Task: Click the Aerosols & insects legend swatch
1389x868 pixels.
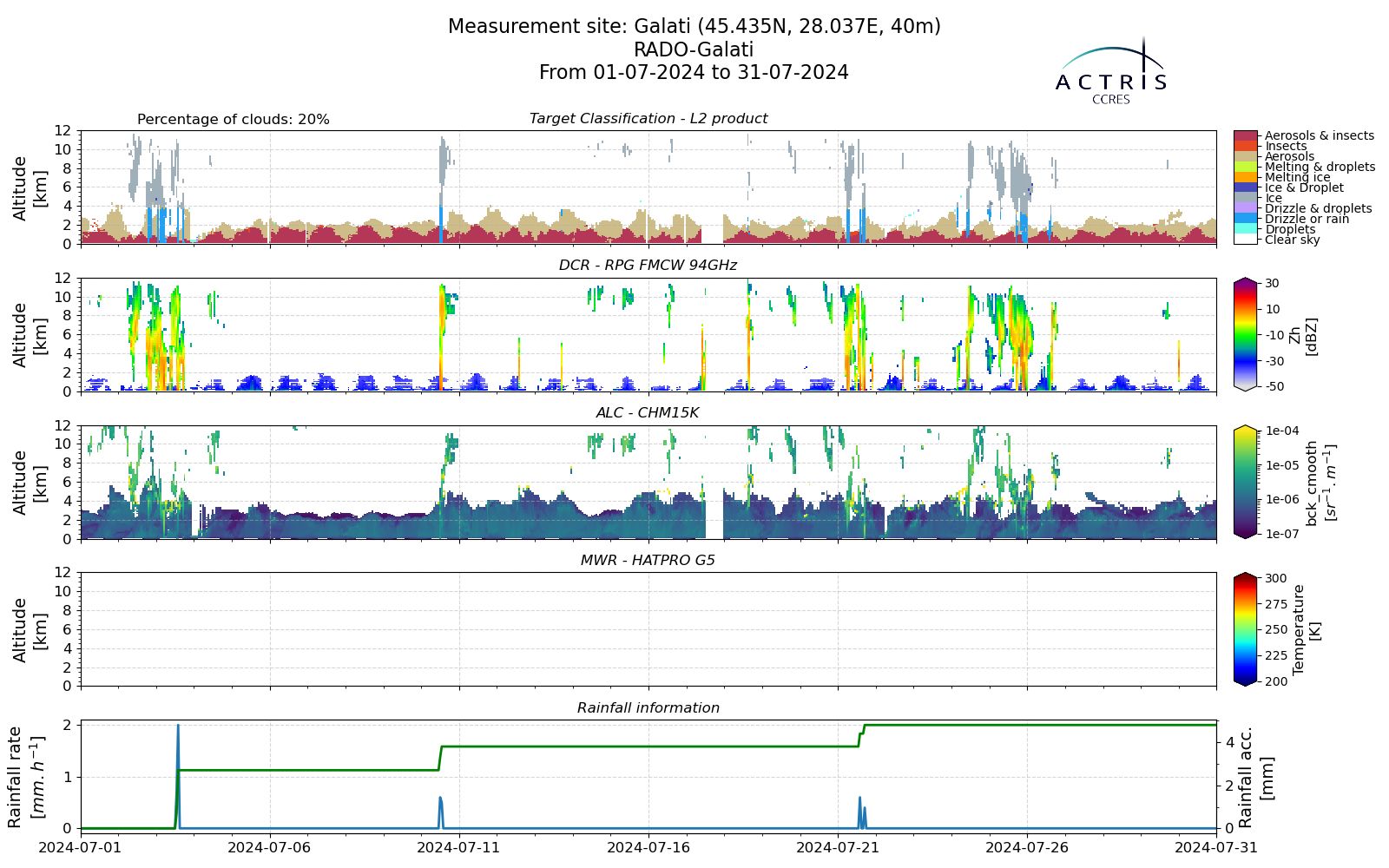Action: (x=1246, y=135)
